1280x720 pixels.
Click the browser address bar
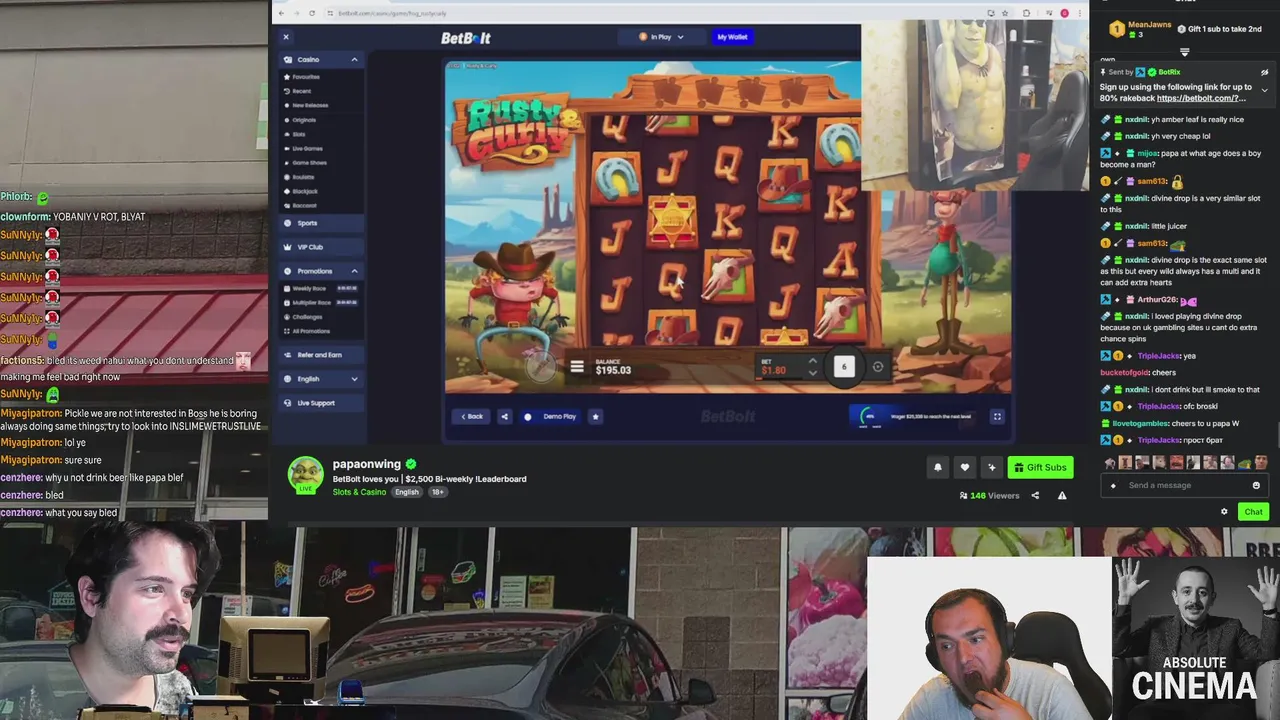(x=650, y=13)
